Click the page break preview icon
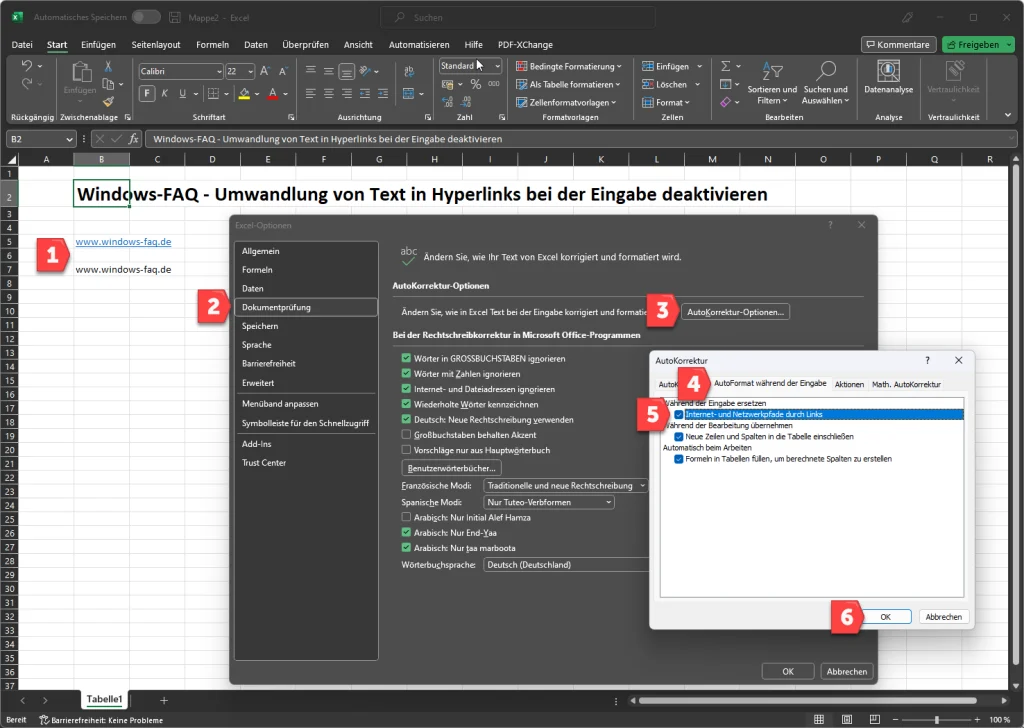1024x728 pixels. click(874, 720)
